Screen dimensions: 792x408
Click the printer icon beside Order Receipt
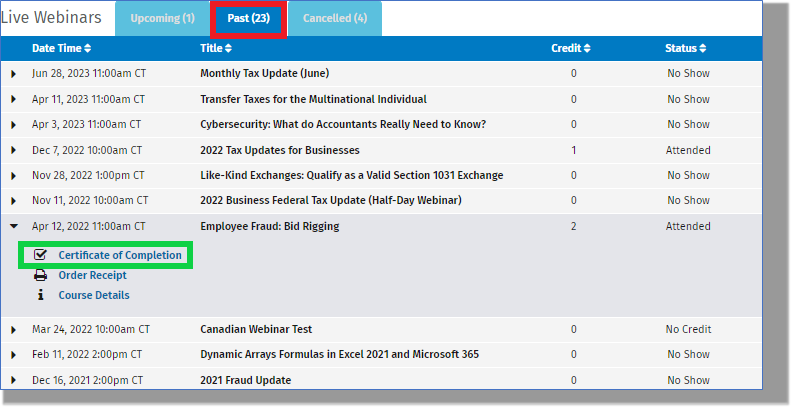click(40, 275)
